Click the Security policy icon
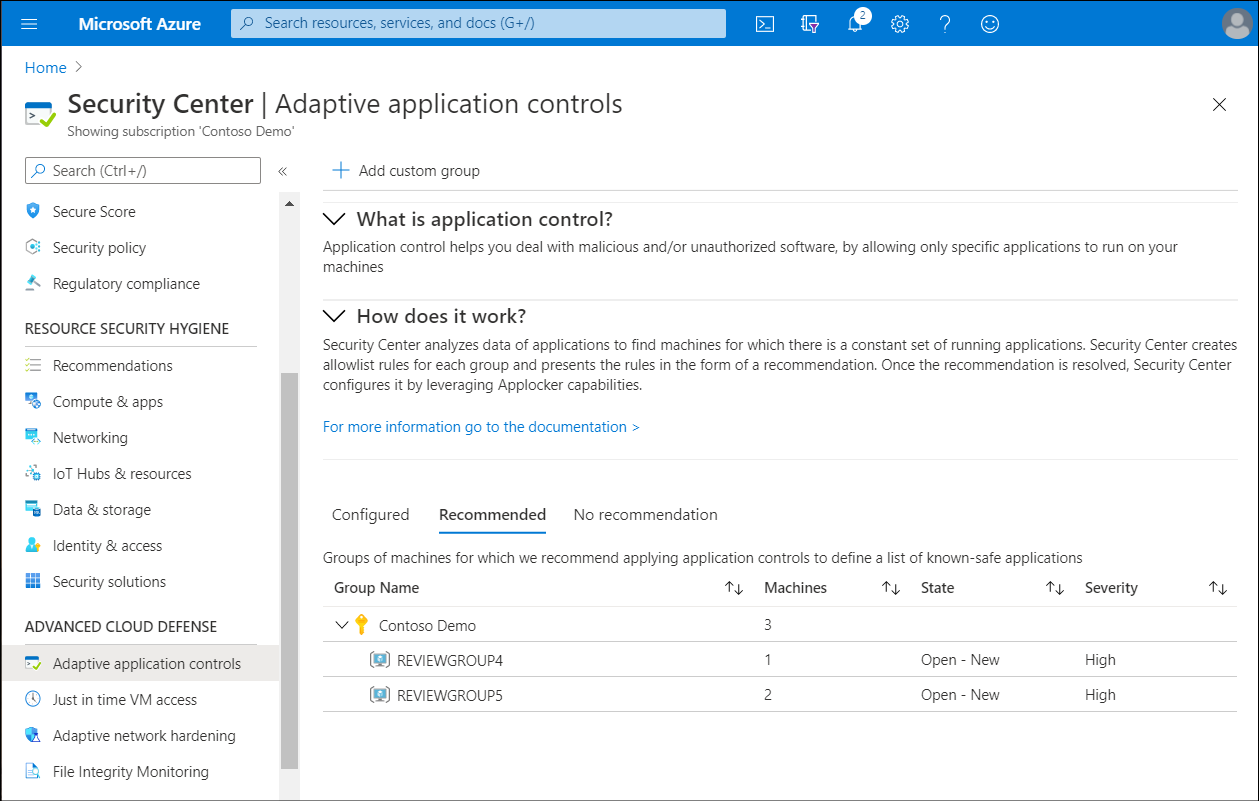1259x801 pixels. [33, 247]
